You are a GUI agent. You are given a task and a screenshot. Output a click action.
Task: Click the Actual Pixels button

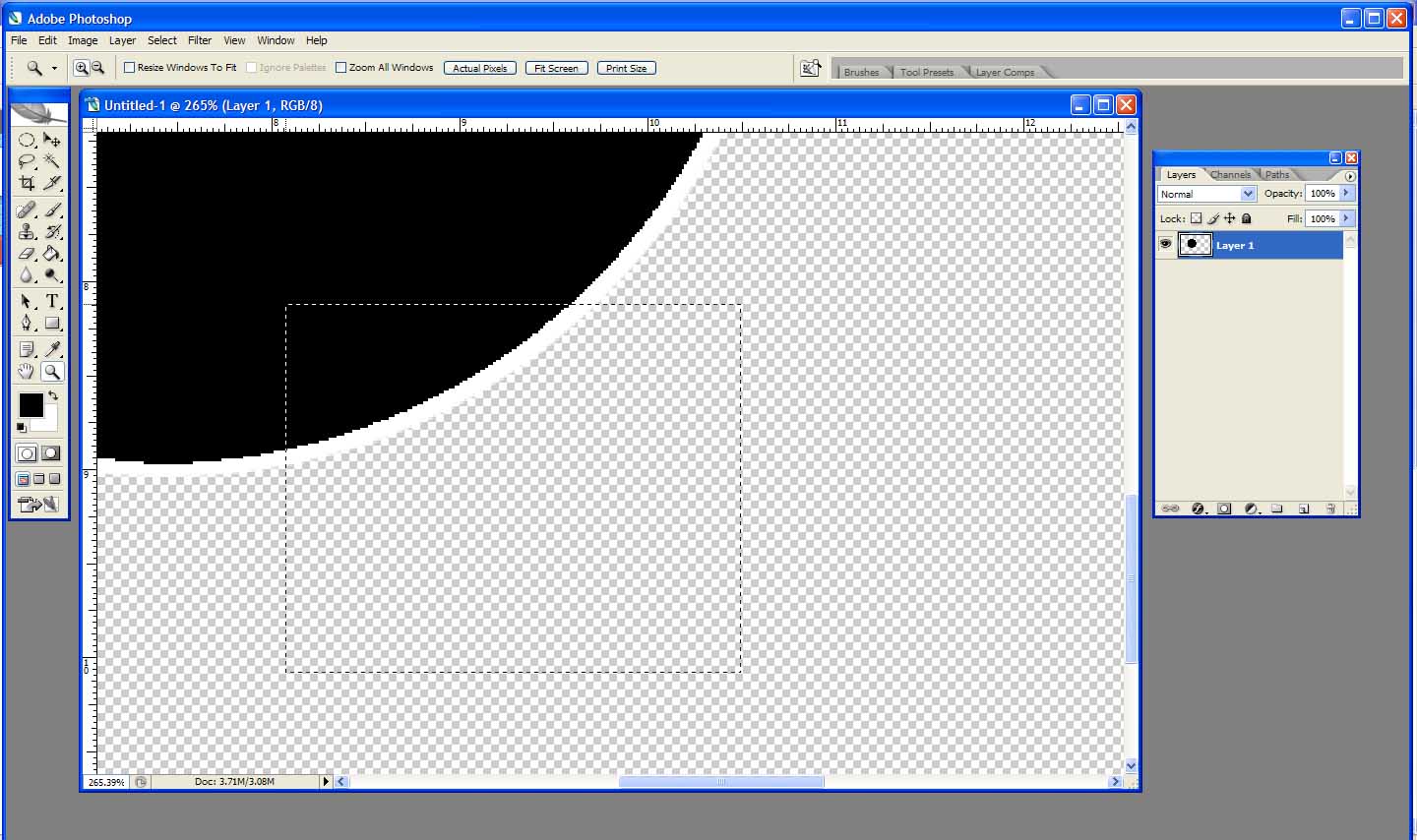point(479,68)
